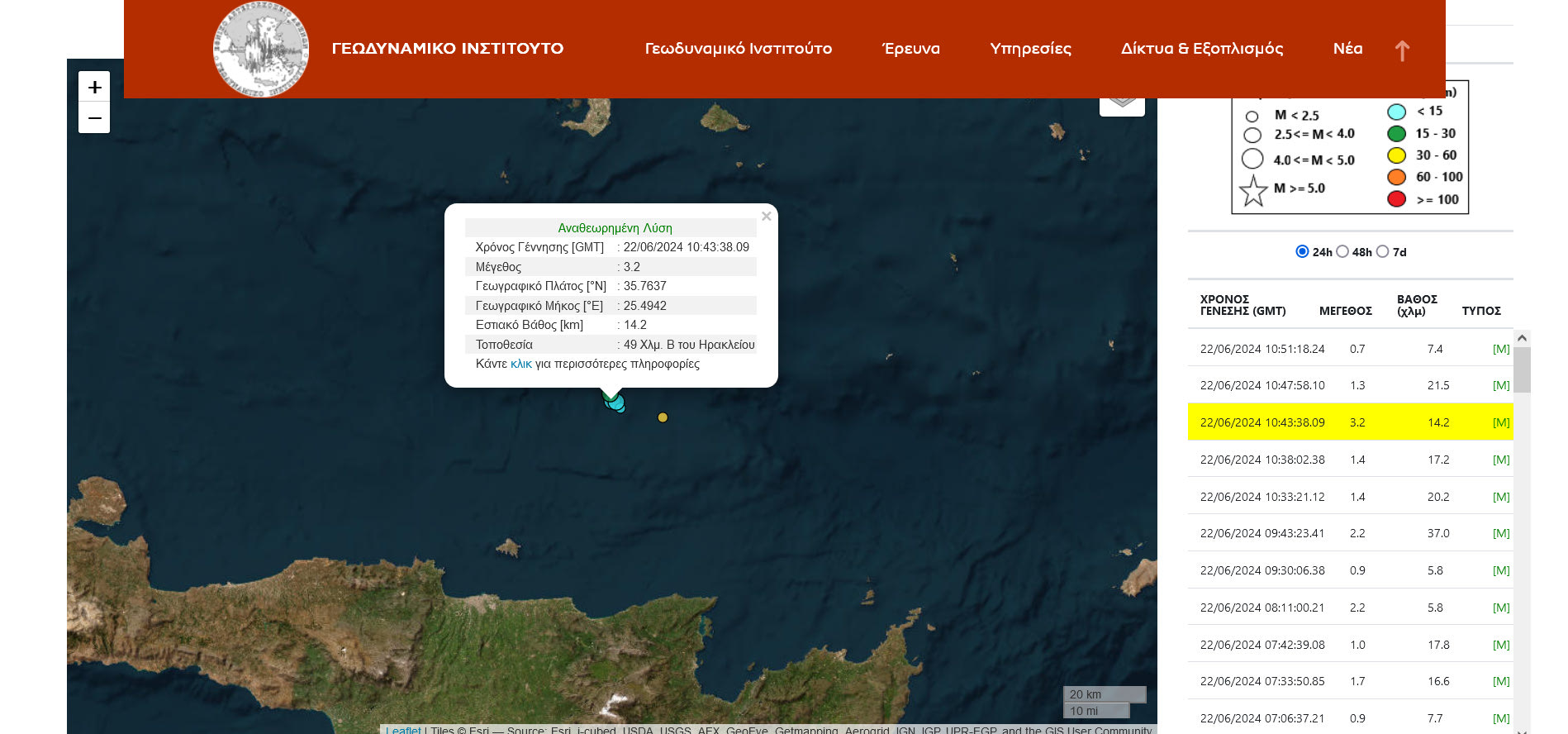Click the cyan earthquake marker under popup
The height and width of the screenshot is (734, 1568).
click(x=615, y=403)
